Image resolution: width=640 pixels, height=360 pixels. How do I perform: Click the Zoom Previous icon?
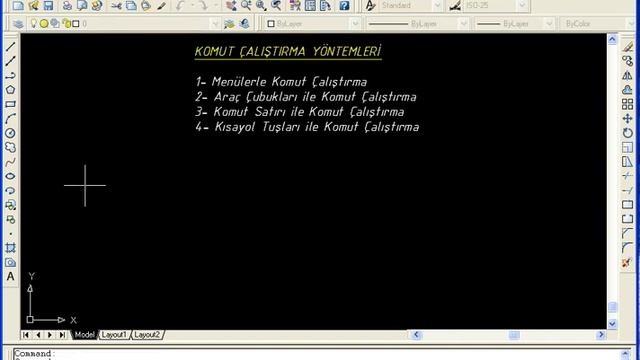coord(276,5)
